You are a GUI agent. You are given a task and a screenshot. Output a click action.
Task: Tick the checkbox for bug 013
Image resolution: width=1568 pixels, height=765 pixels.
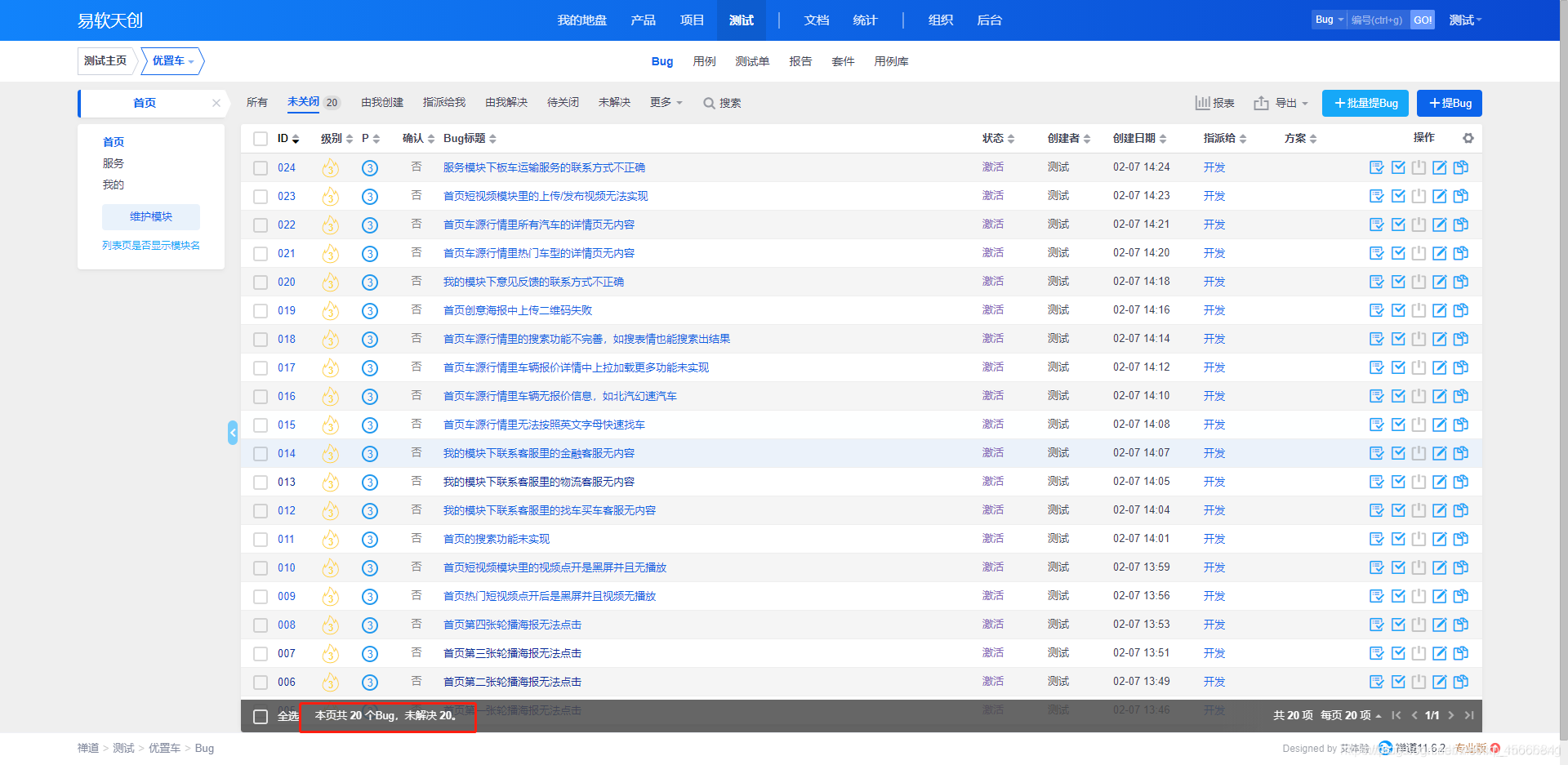tap(261, 483)
